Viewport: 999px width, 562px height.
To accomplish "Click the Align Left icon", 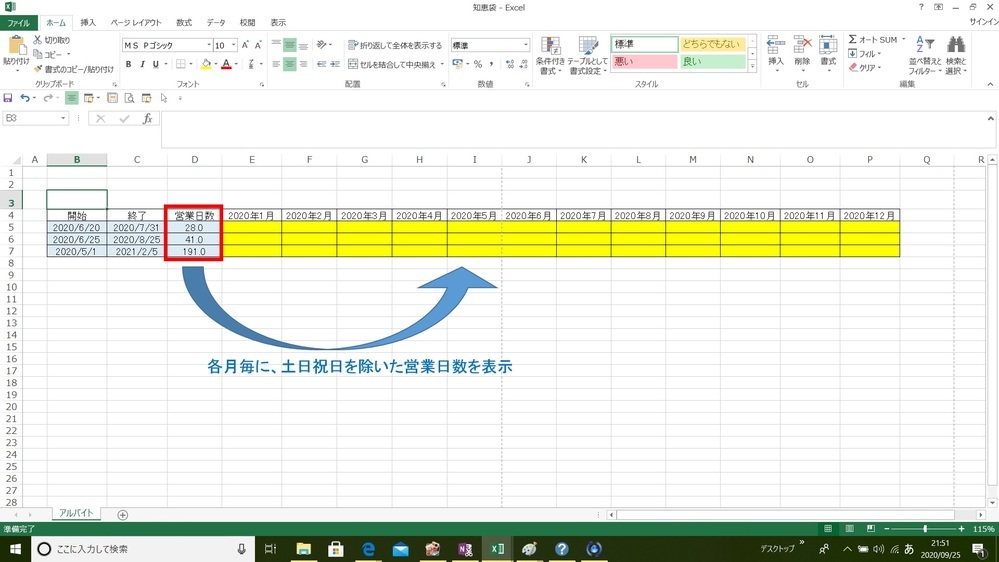I will pos(276,64).
